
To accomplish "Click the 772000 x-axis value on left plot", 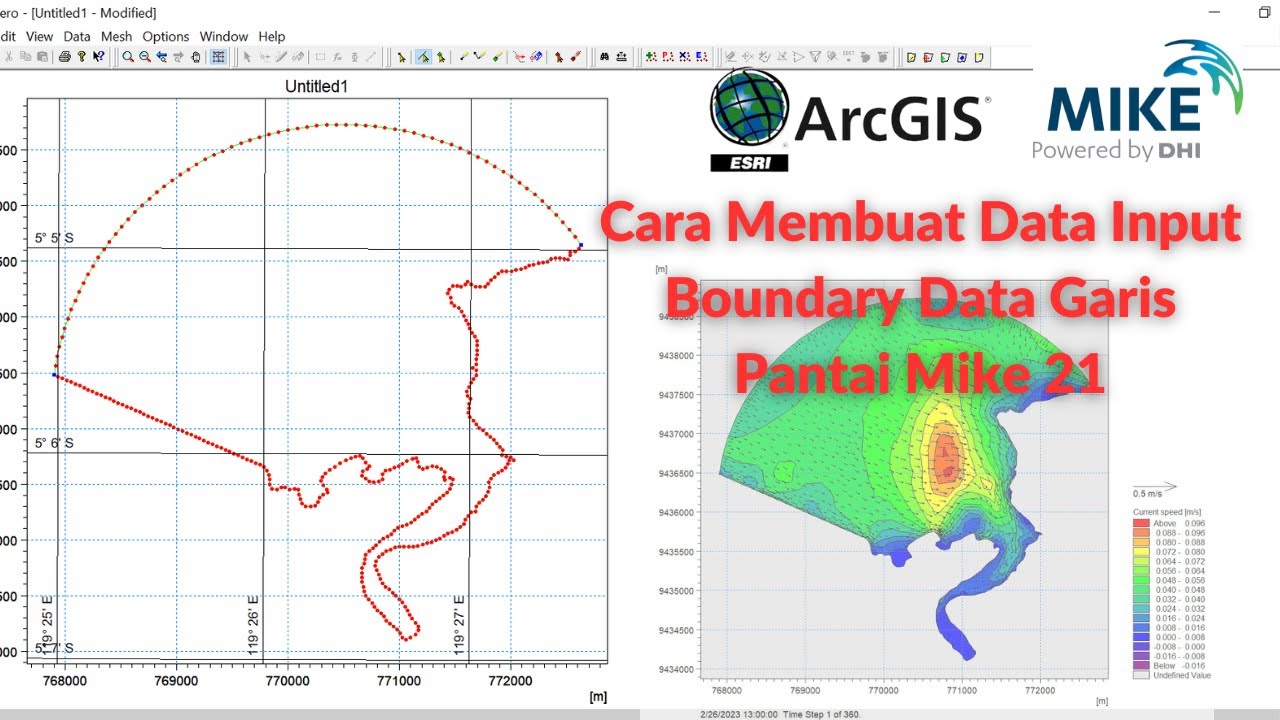I will pos(511,682).
